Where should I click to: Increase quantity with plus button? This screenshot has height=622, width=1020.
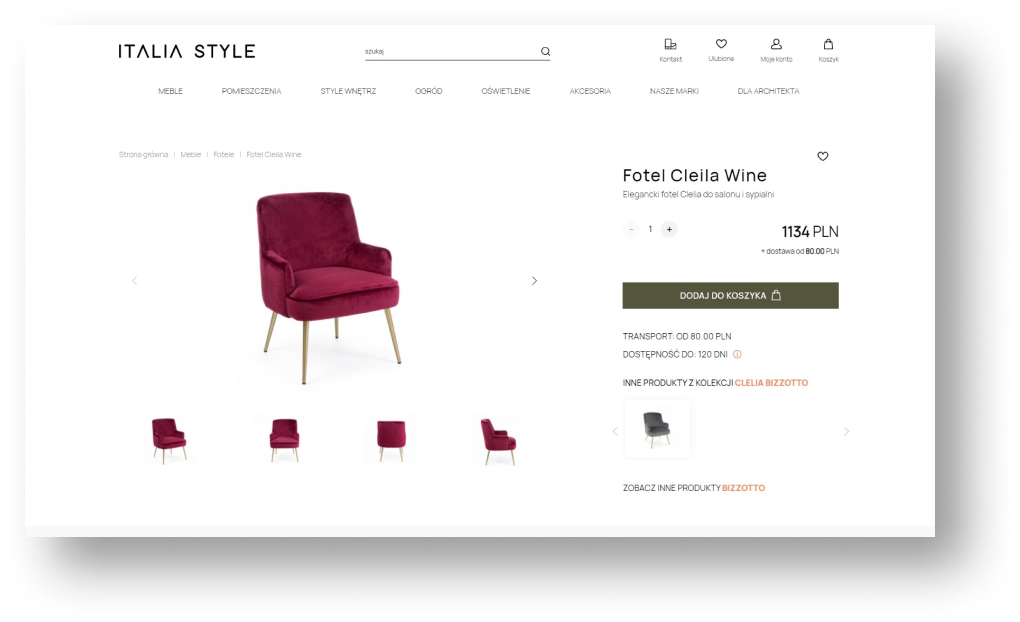pos(669,229)
